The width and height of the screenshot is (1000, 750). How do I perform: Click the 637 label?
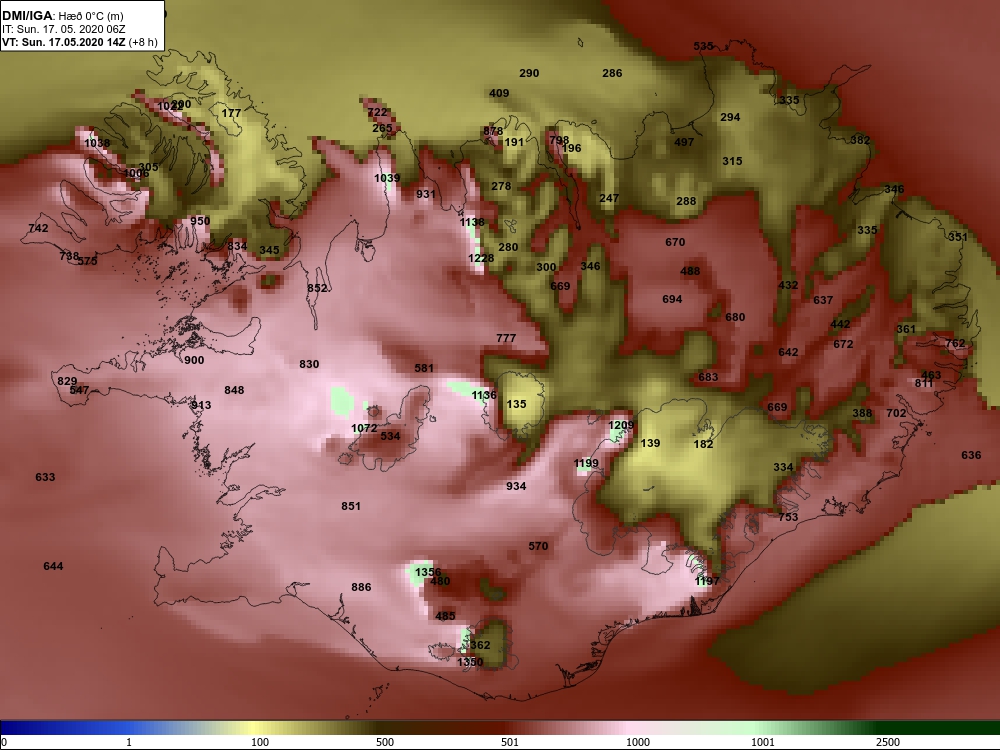[823, 300]
